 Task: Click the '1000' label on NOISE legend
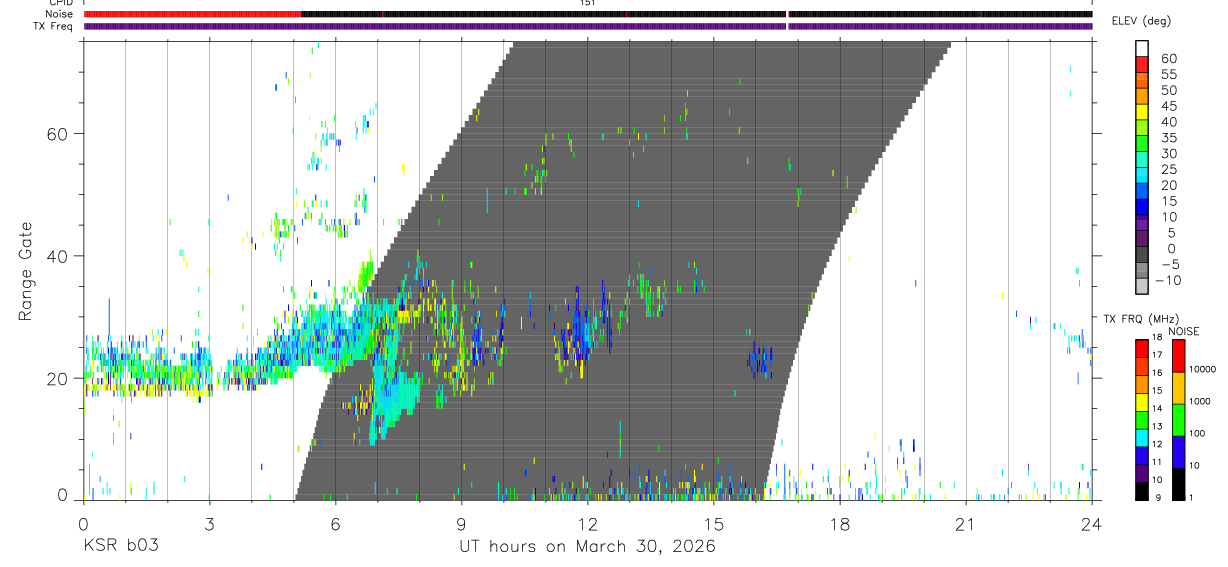(x=1200, y=401)
